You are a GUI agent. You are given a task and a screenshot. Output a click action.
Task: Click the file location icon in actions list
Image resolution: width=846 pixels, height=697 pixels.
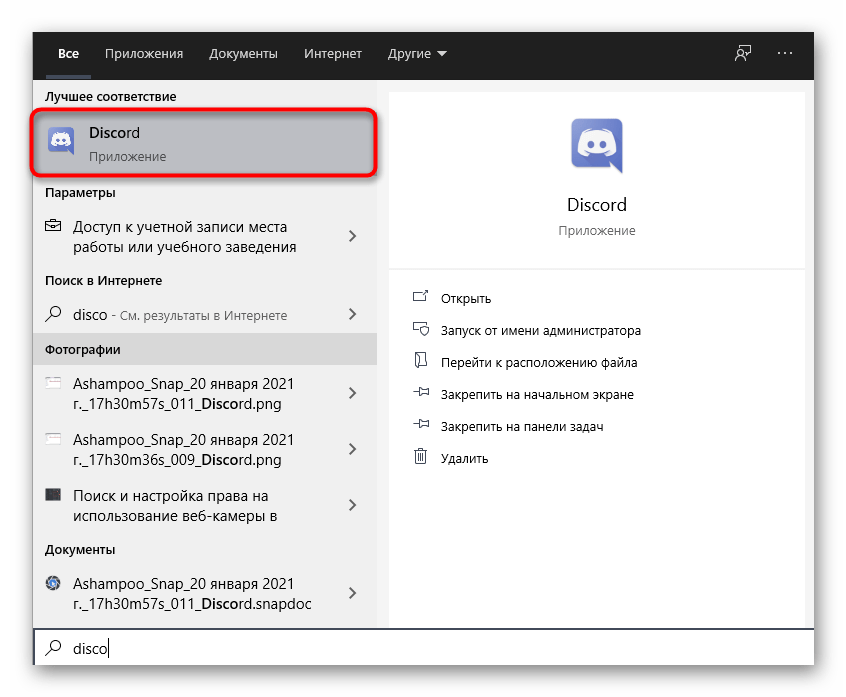point(421,362)
